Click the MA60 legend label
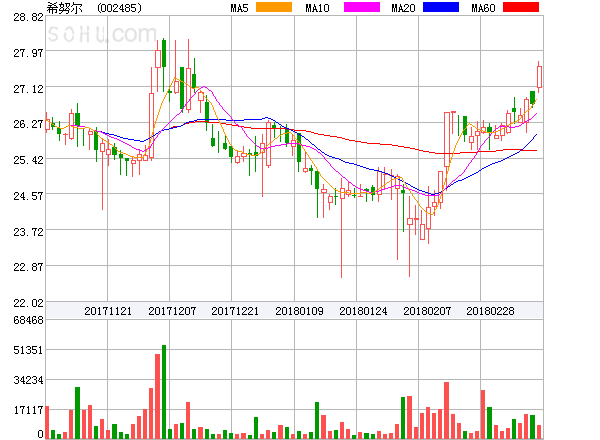 pyautogui.click(x=483, y=8)
